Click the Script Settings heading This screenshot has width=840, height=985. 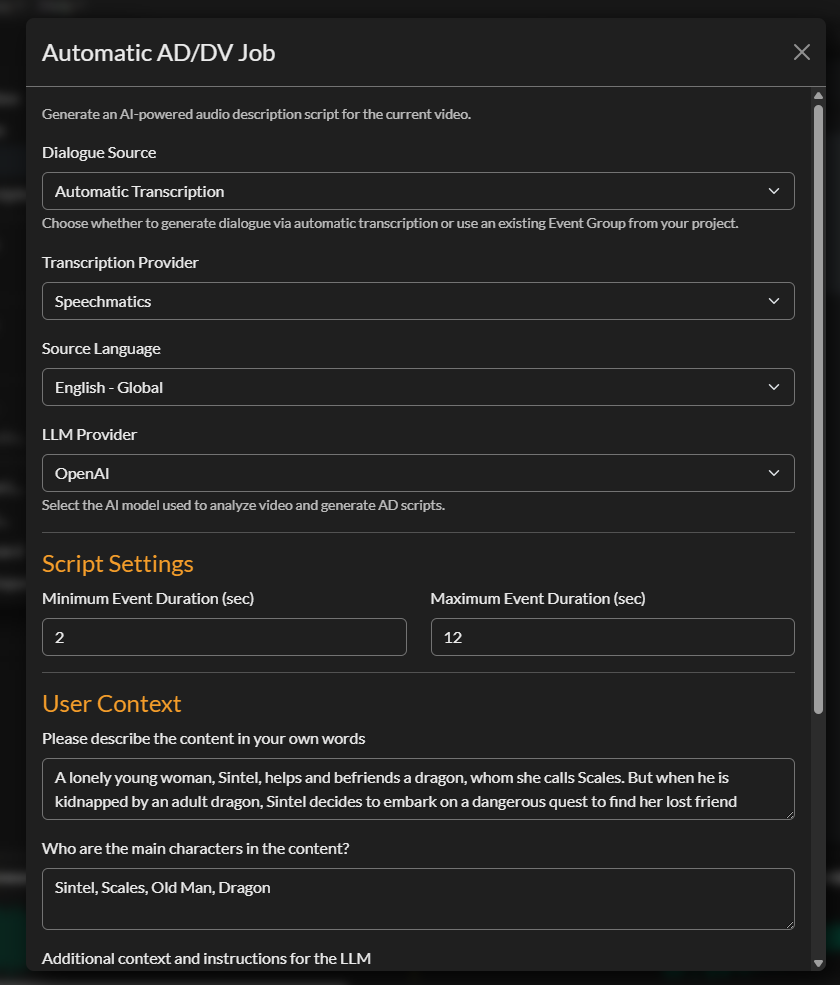[x=117, y=563]
